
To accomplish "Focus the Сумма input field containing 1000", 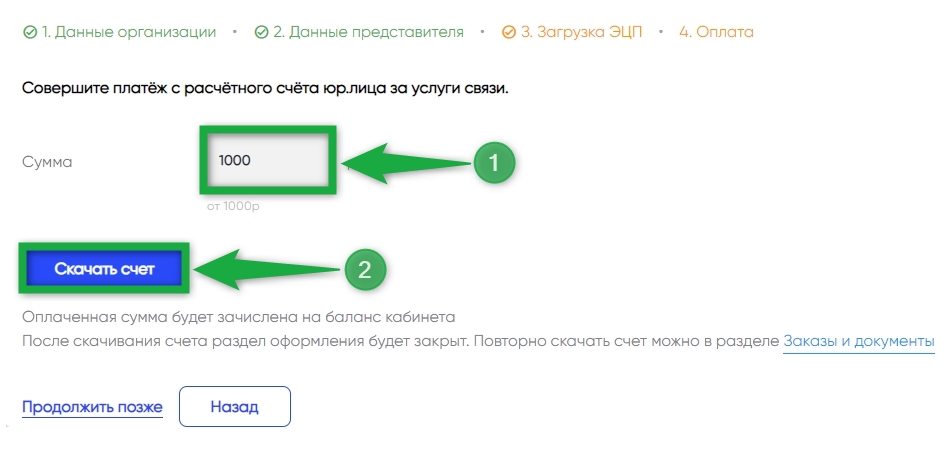I will tap(268, 161).
